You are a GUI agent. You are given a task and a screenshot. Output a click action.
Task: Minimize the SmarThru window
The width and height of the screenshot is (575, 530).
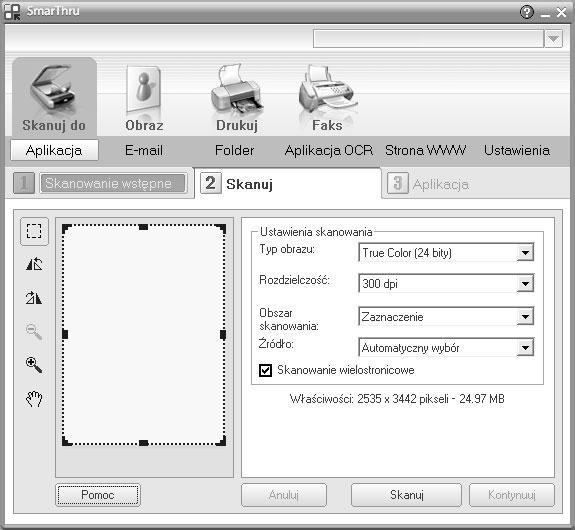[x=545, y=14]
